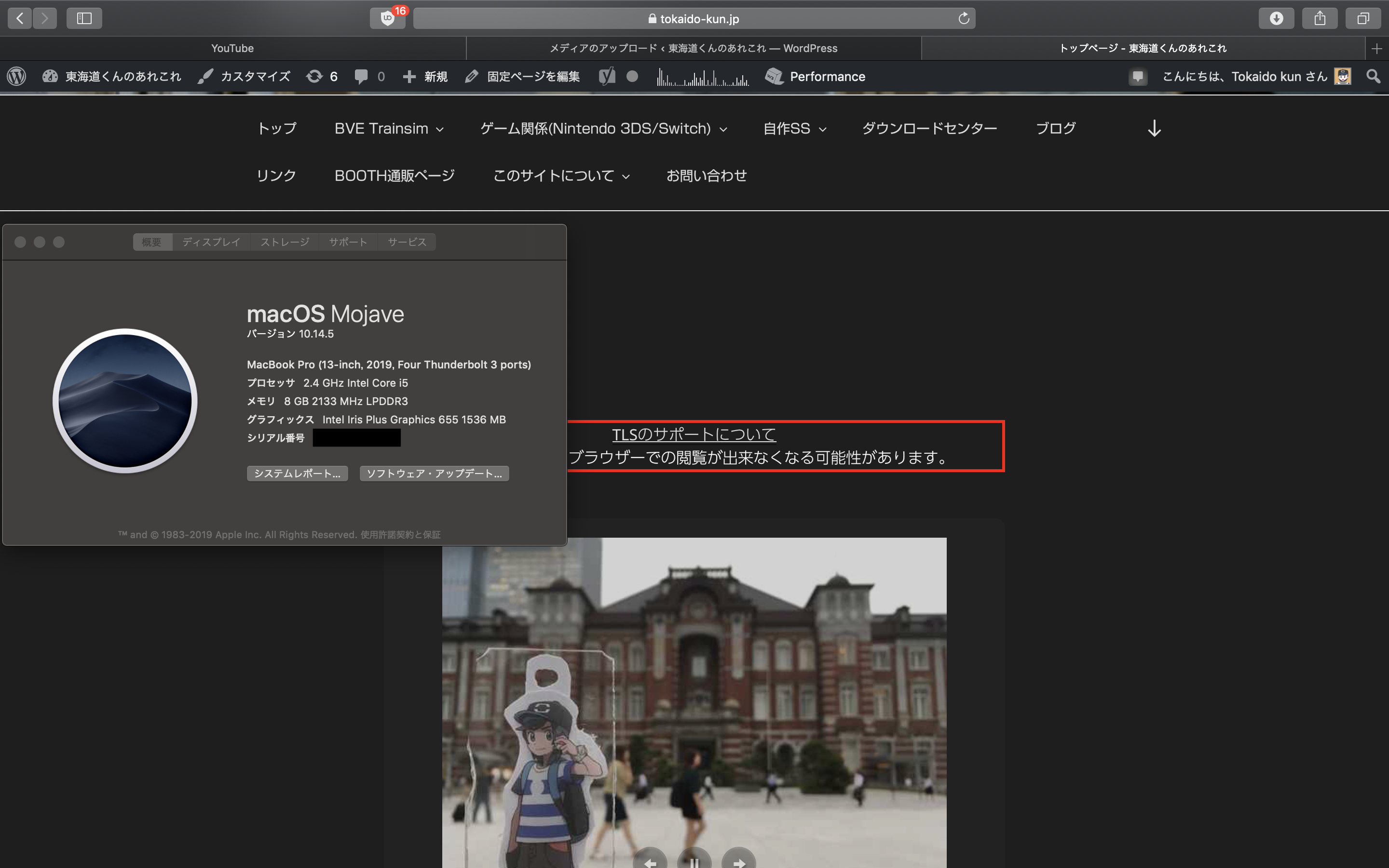
Task: Click the Share icon in the Safari toolbar
Action: click(x=1320, y=18)
